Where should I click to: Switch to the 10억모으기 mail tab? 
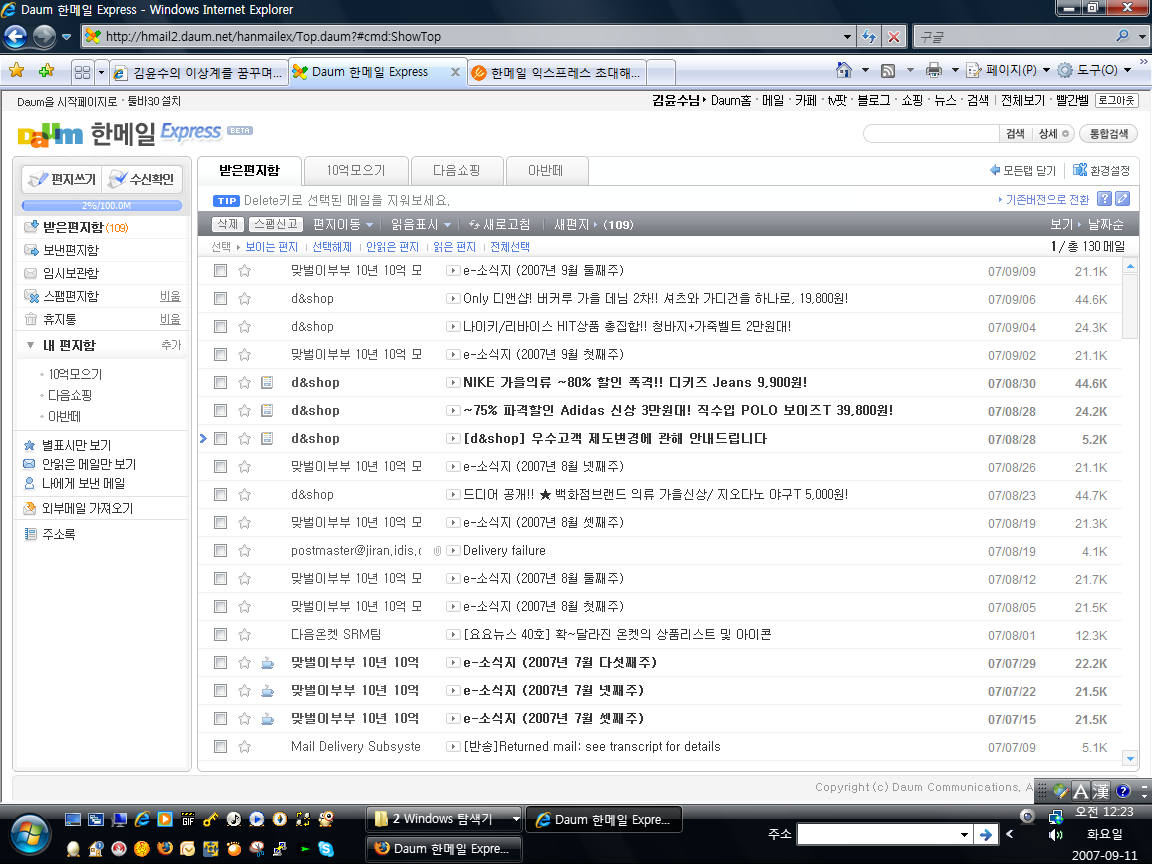click(x=356, y=170)
